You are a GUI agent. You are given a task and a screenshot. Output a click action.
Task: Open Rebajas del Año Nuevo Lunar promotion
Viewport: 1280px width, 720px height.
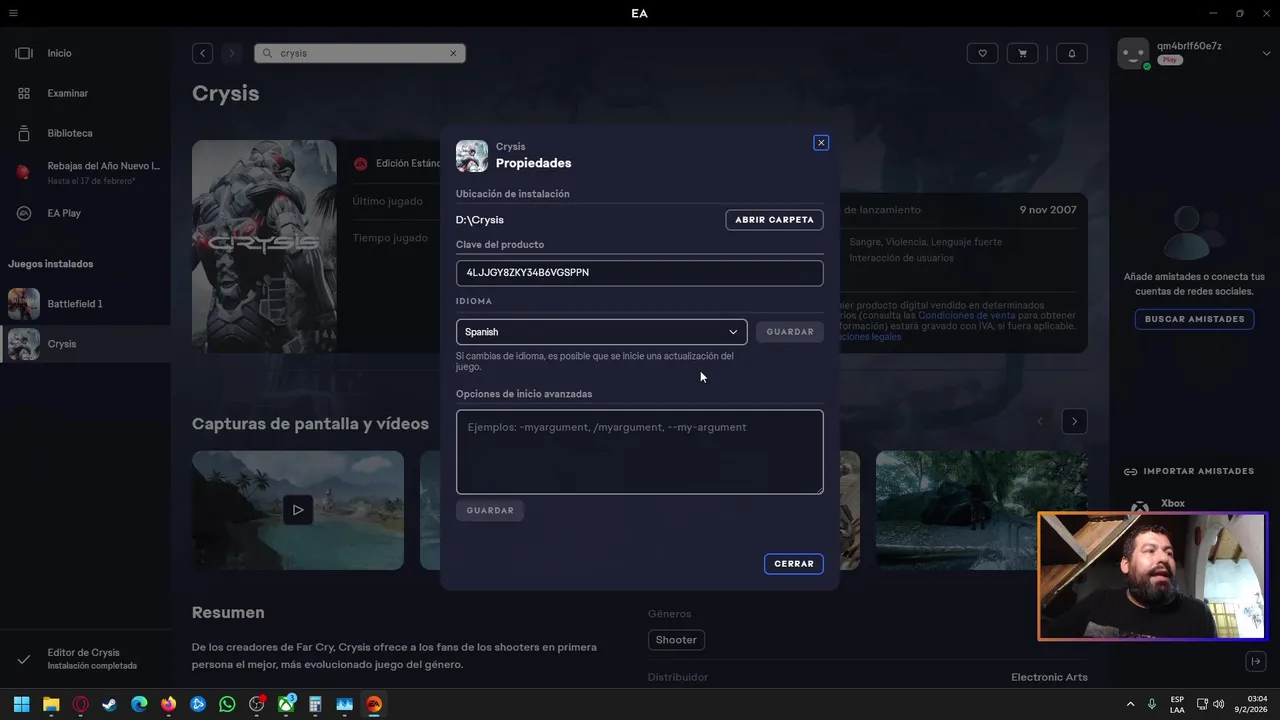tap(85, 172)
